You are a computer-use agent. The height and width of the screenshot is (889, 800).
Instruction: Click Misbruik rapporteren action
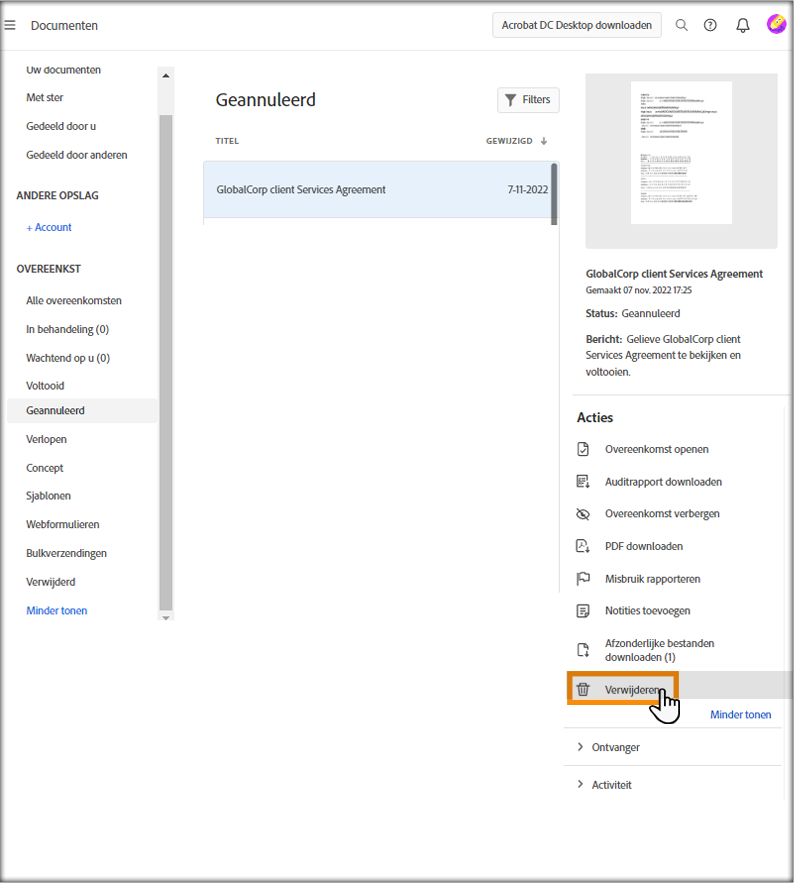pyautogui.click(x=653, y=579)
